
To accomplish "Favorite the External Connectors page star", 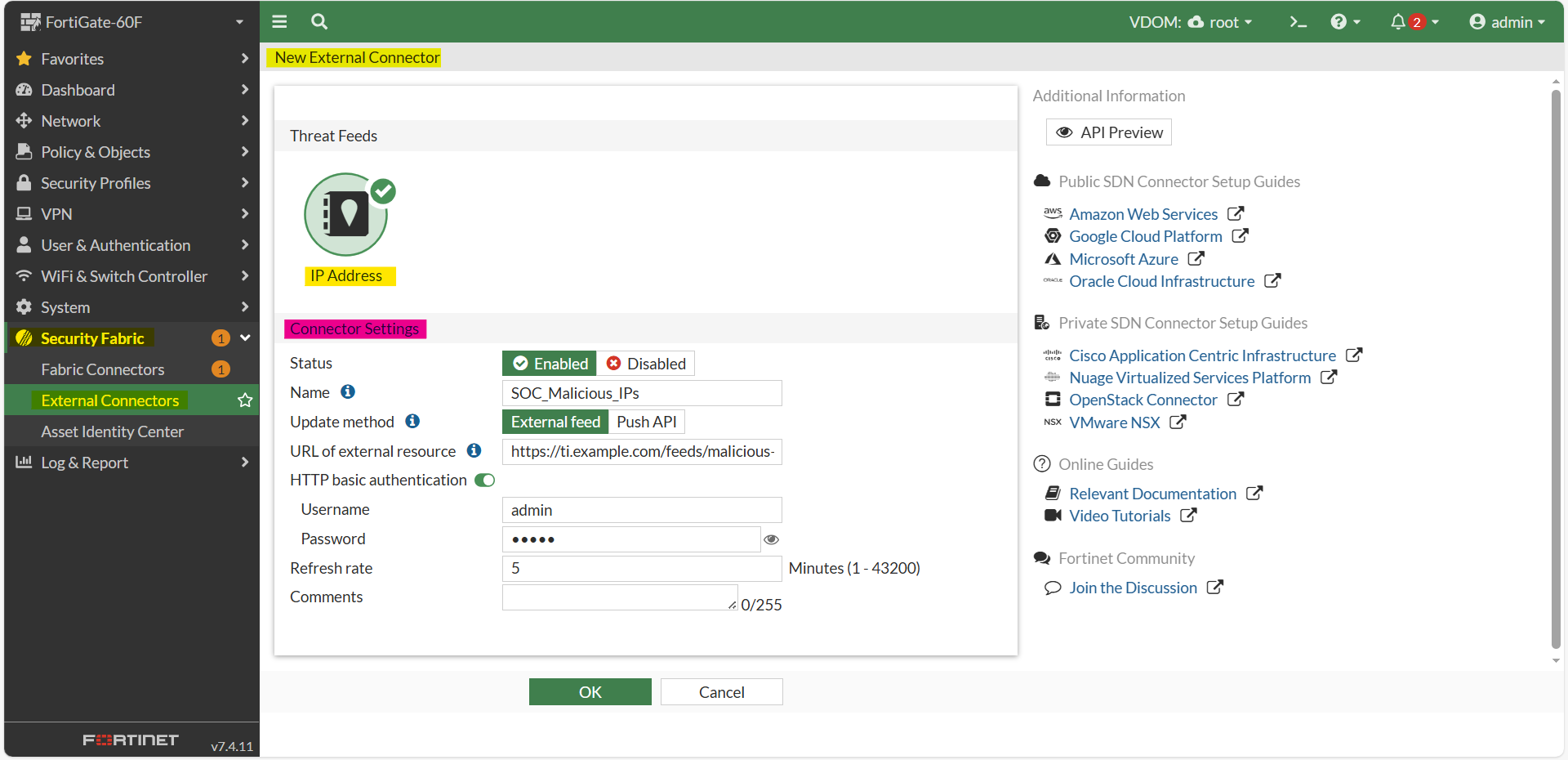I will [245, 400].
